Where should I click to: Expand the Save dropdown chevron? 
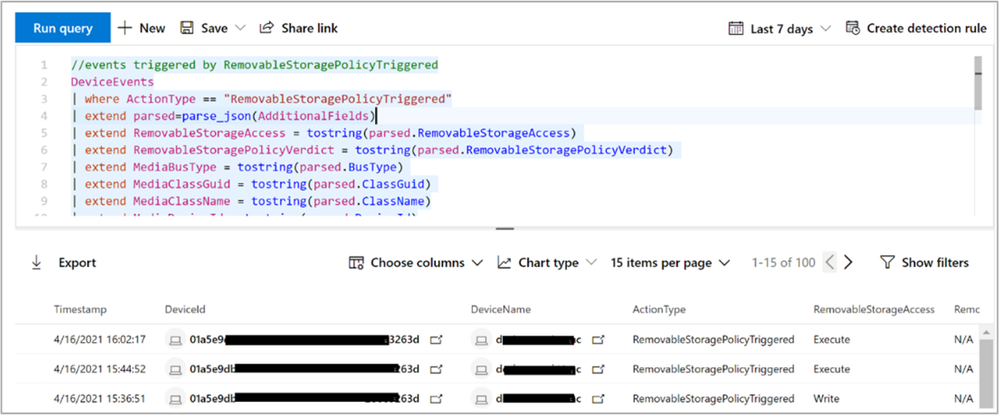pyautogui.click(x=240, y=28)
